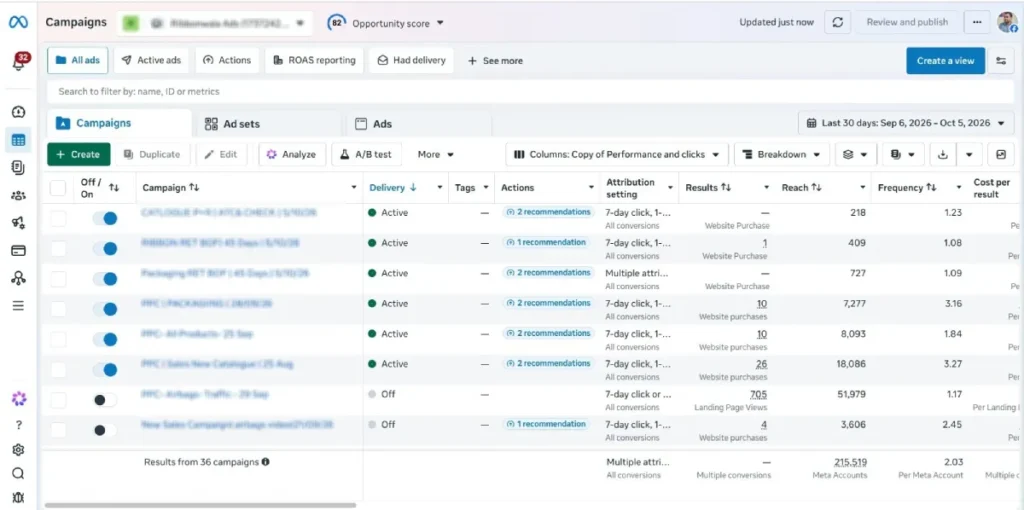Image resolution: width=1024 pixels, height=510 pixels.
Task: Open Billing card icon in sidebar
Action: [x=18, y=251]
